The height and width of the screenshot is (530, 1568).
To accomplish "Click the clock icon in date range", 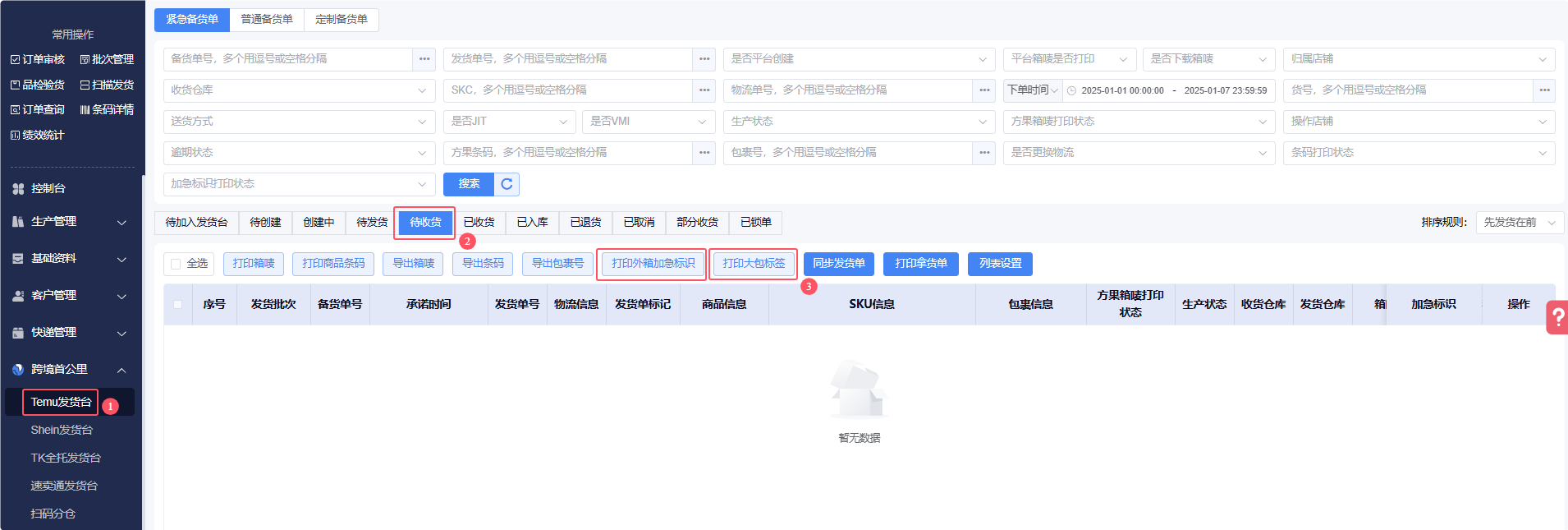I will click(x=1071, y=90).
